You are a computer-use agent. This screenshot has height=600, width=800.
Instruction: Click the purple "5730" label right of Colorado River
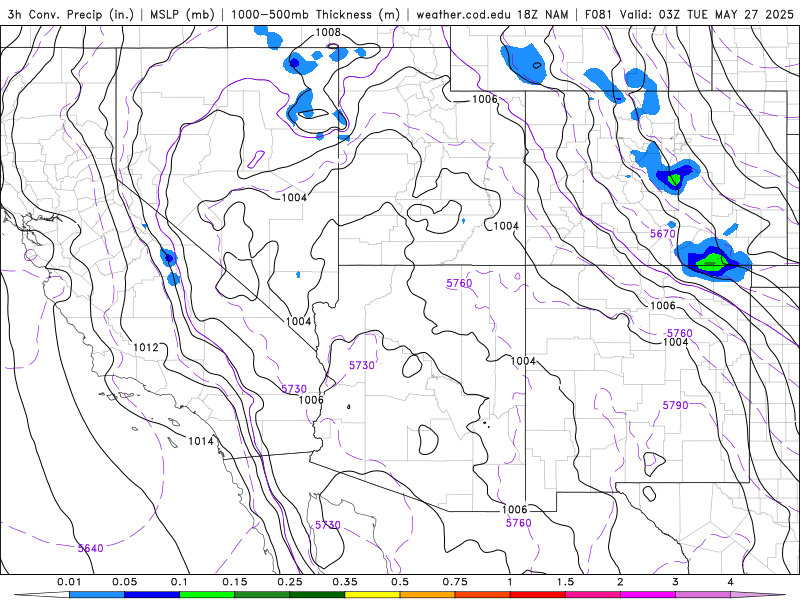(362, 365)
